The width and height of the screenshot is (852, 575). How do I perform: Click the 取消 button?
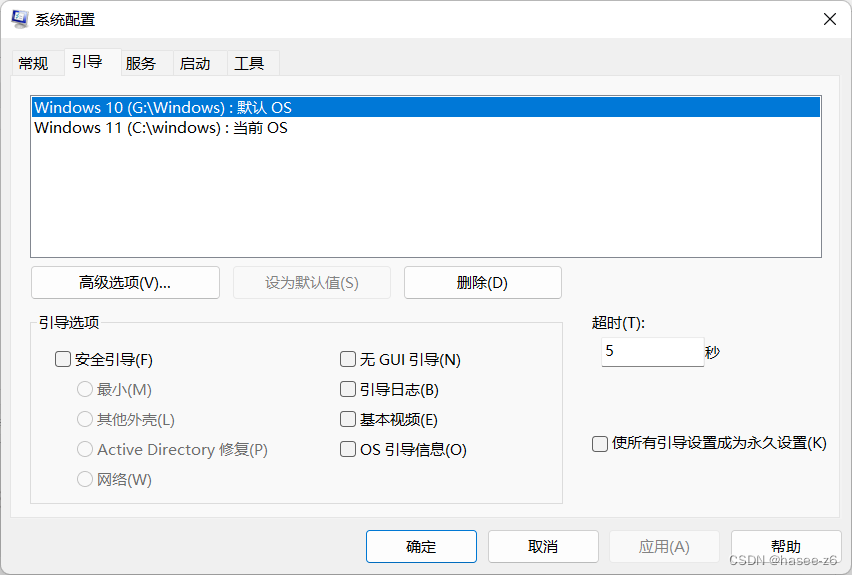543,546
